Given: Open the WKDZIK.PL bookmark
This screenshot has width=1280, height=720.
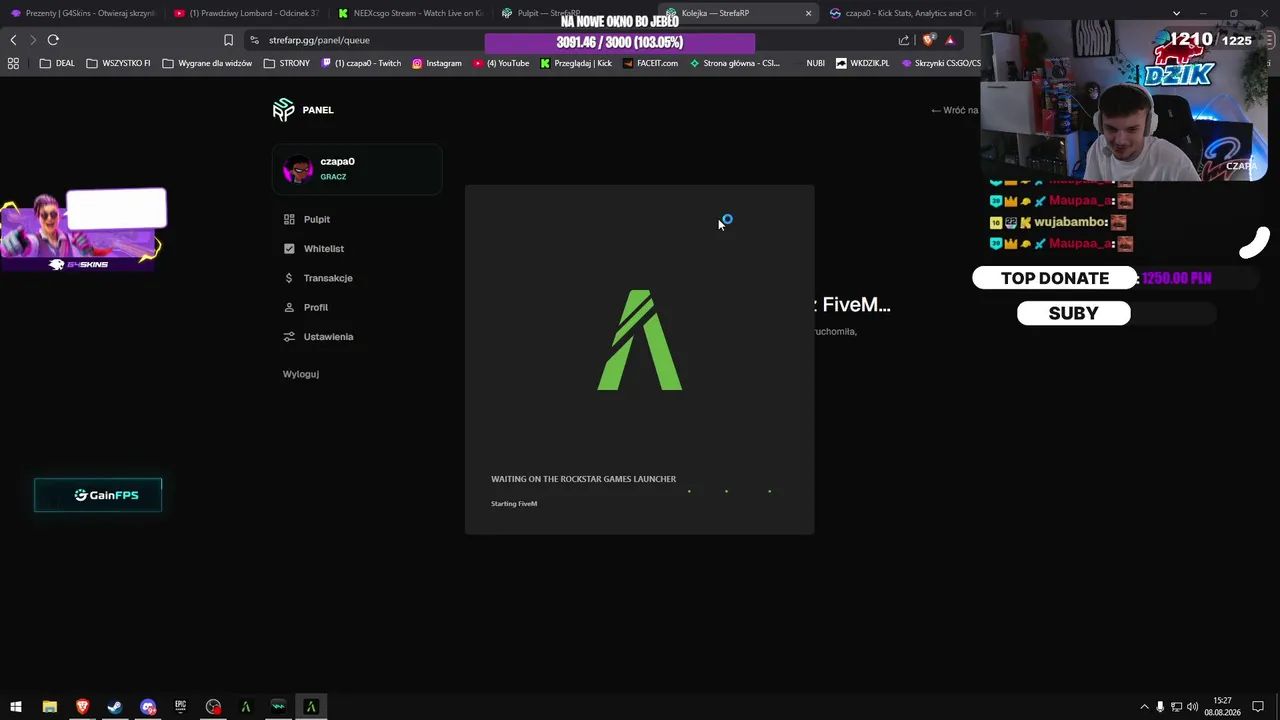Looking at the screenshot, I should 862,63.
